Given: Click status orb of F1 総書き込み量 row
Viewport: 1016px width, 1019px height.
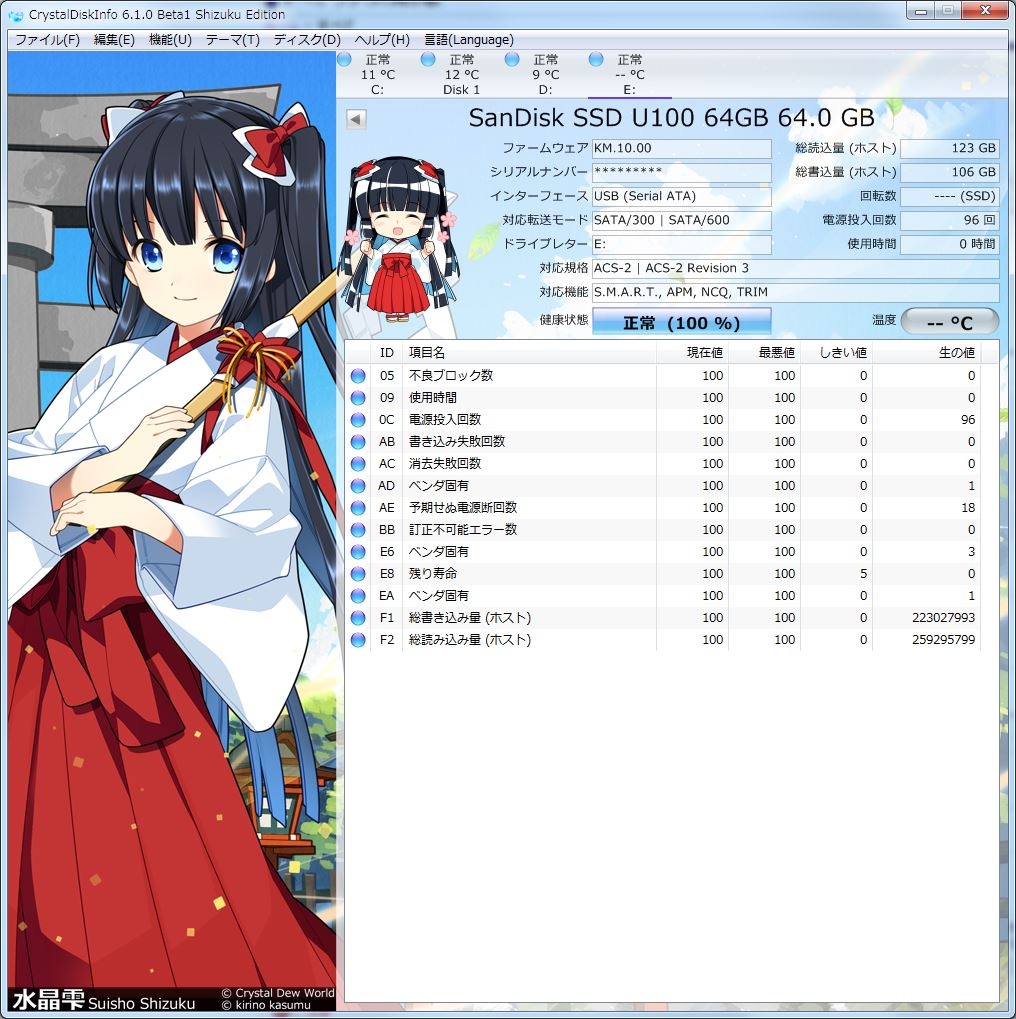Looking at the screenshot, I should click(x=358, y=619).
